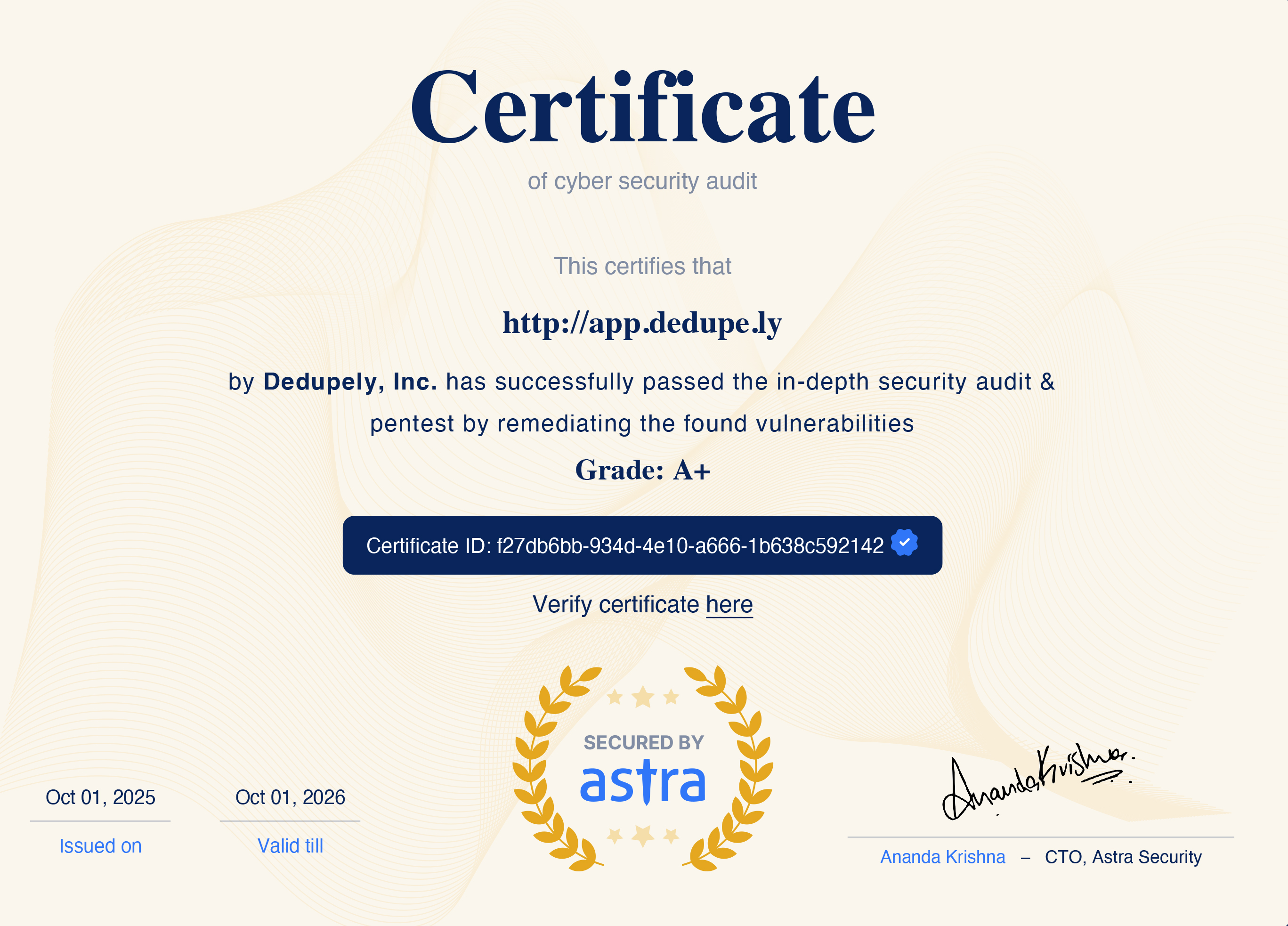Click the 'here' verify certificate link

(x=729, y=604)
